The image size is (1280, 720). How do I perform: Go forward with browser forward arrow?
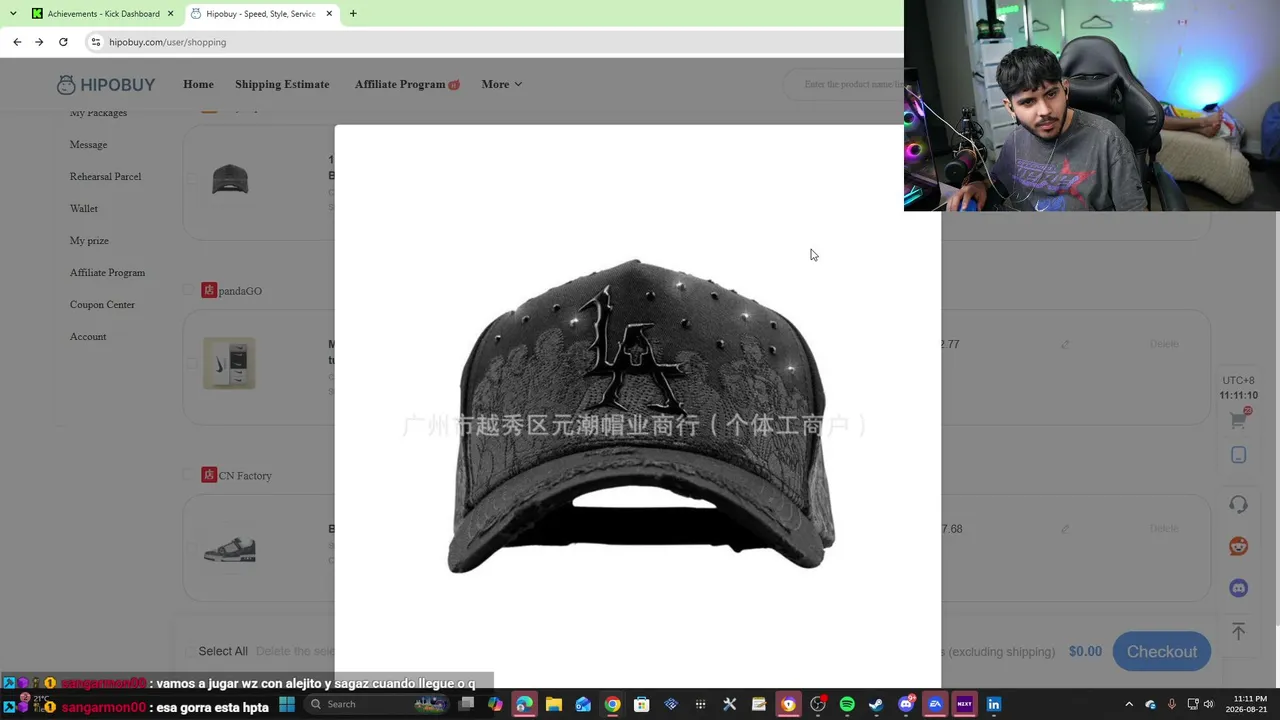[x=39, y=42]
